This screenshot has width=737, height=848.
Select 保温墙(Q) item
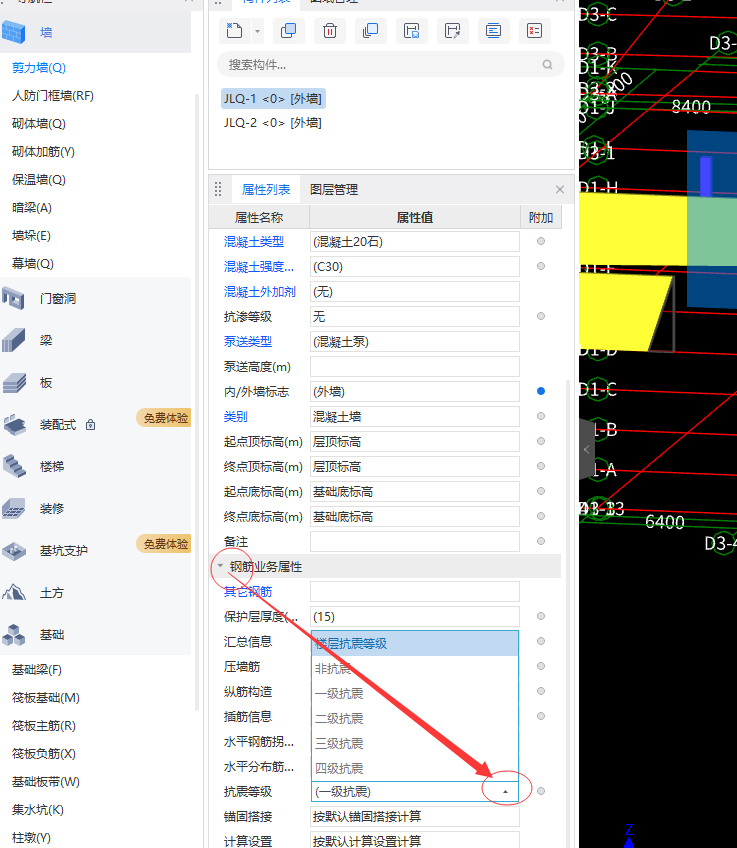click(39, 180)
